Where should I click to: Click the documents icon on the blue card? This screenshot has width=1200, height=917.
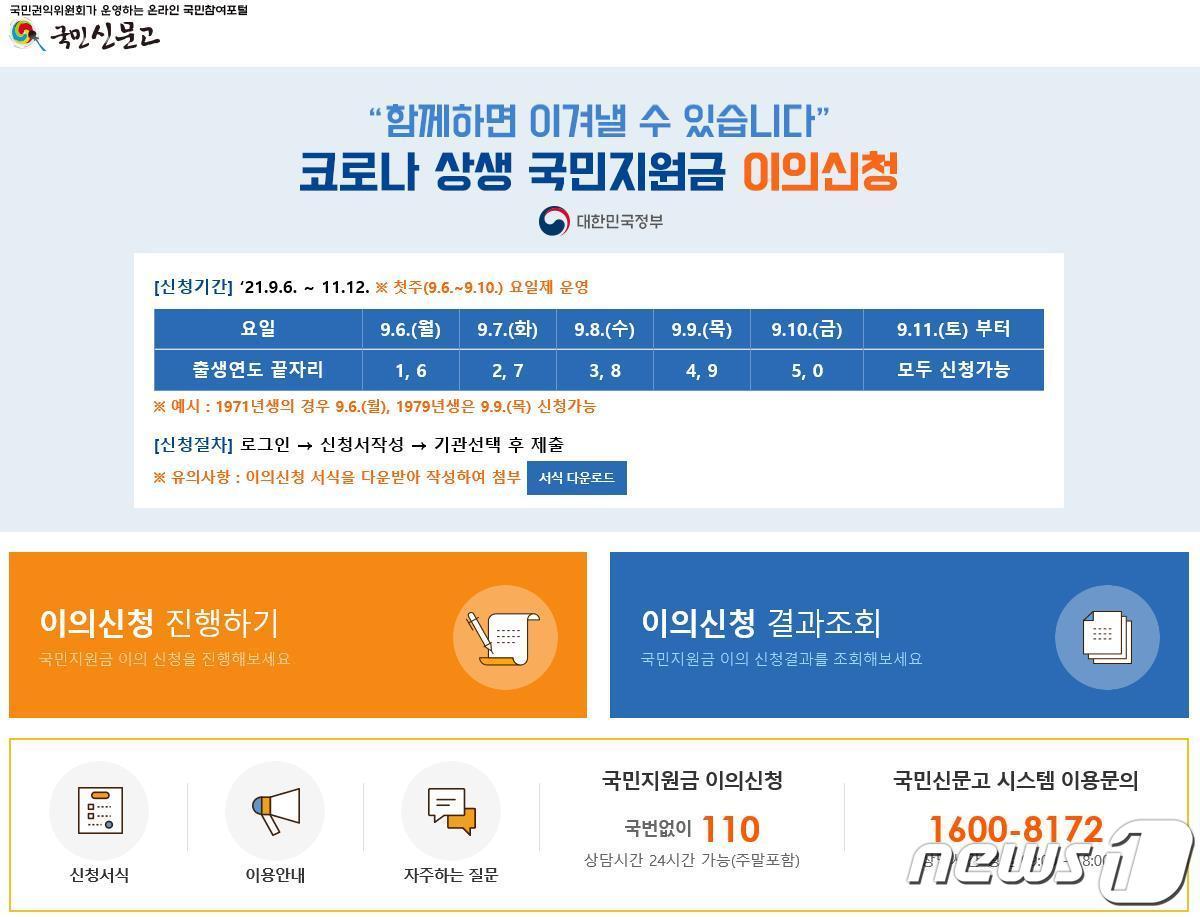[1106, 637]
